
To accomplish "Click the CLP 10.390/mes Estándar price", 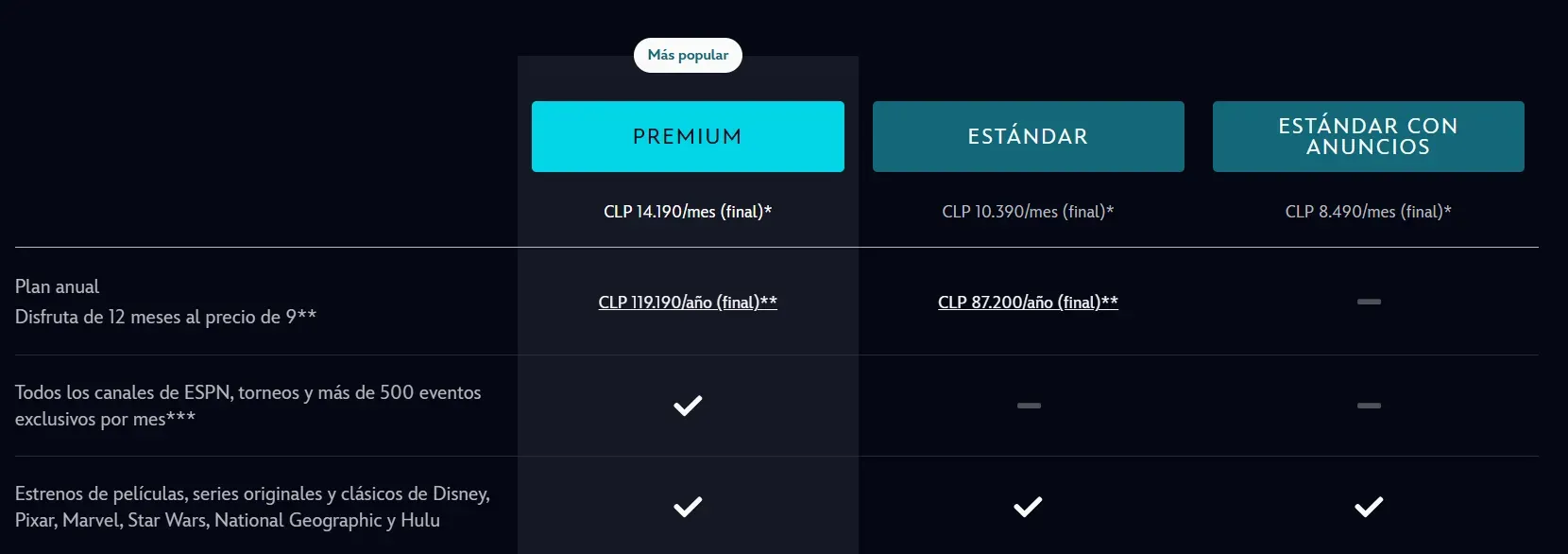I will 1028,211.
